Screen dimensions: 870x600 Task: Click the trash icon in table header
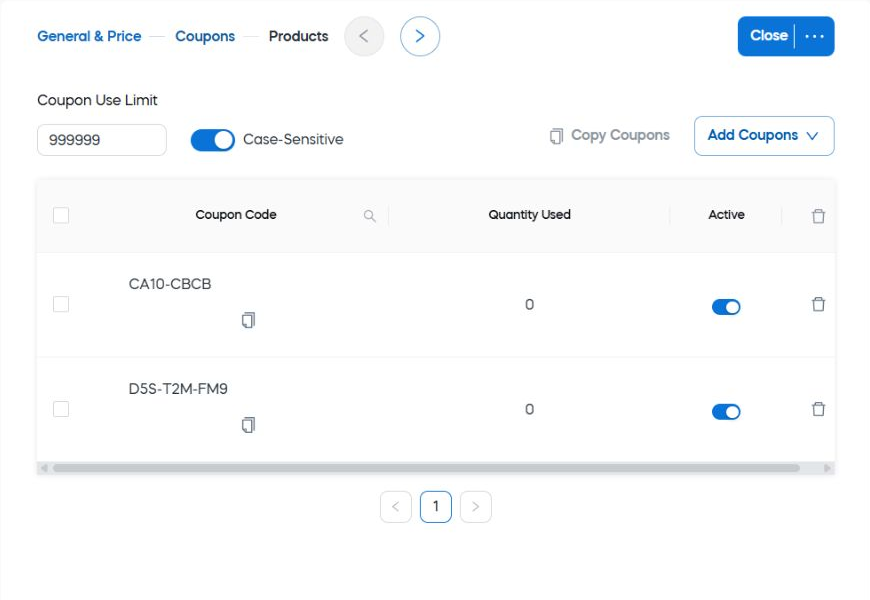[x=818, y=216]
